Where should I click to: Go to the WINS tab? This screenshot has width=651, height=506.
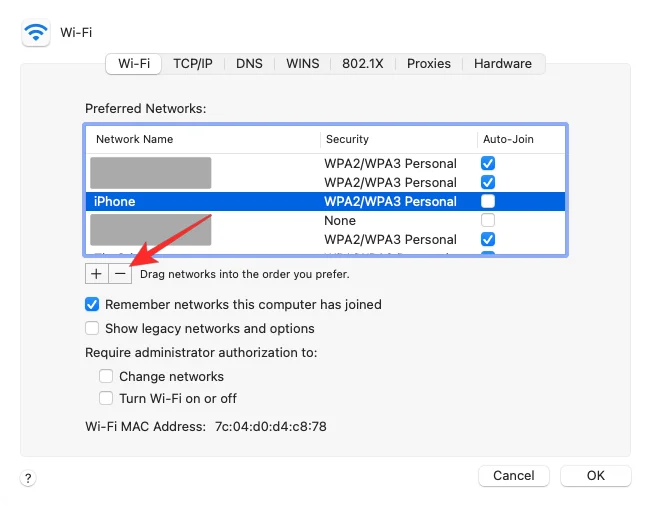click(x=303, y=63)
